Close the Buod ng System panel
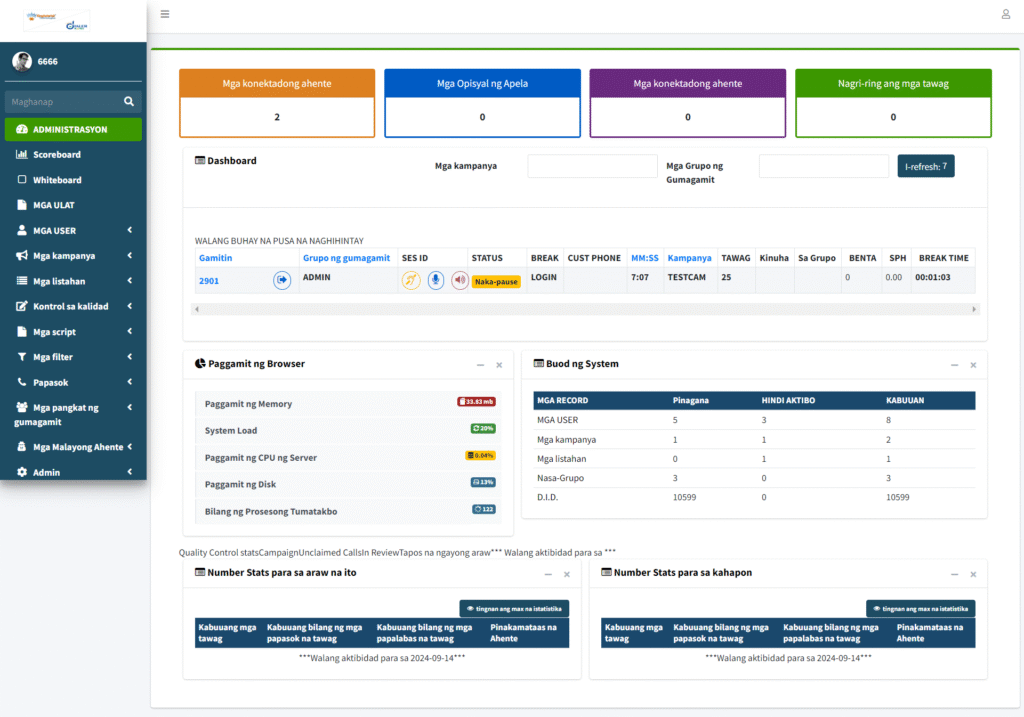 point(973,365)
